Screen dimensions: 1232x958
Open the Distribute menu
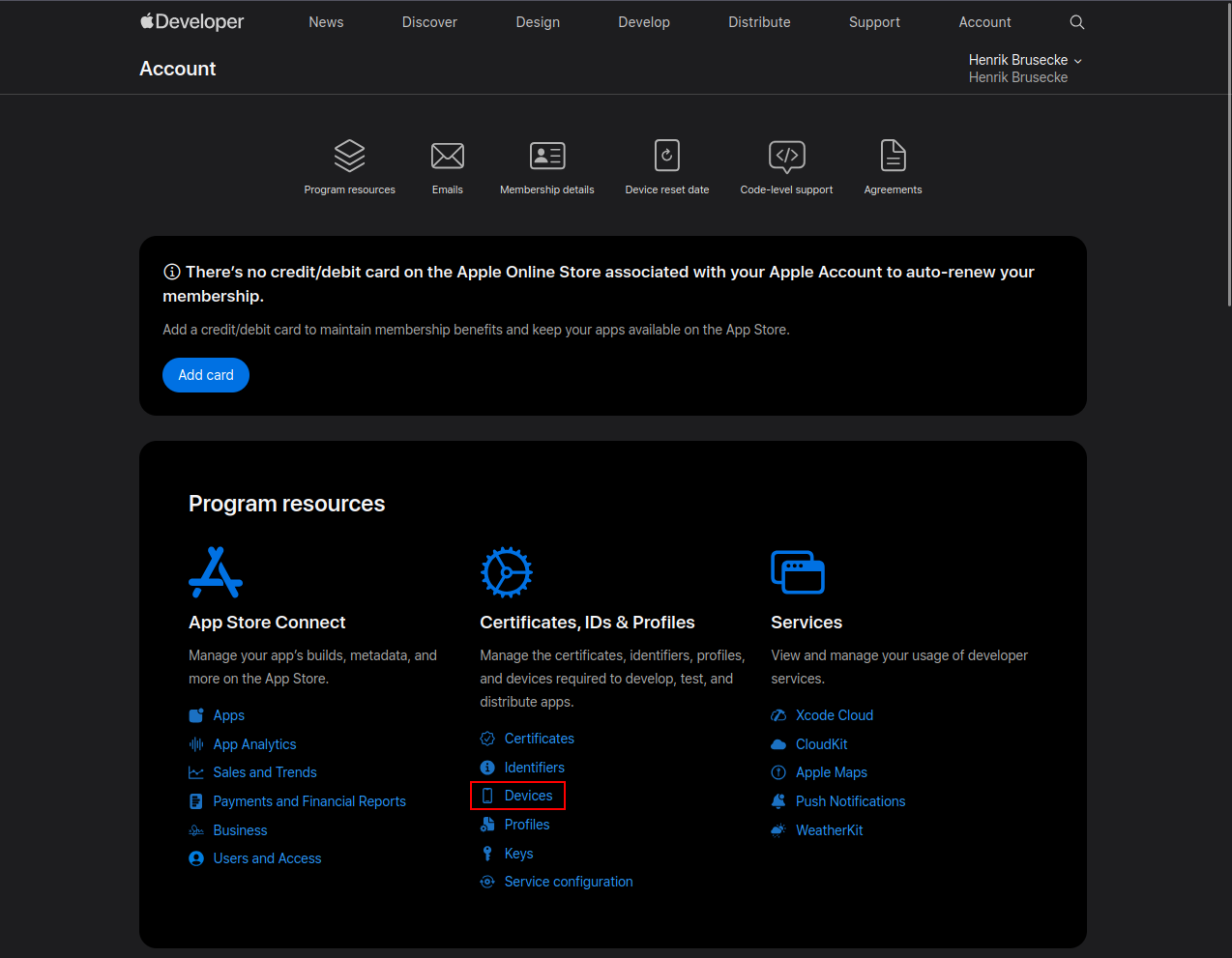tap(759, 22)
